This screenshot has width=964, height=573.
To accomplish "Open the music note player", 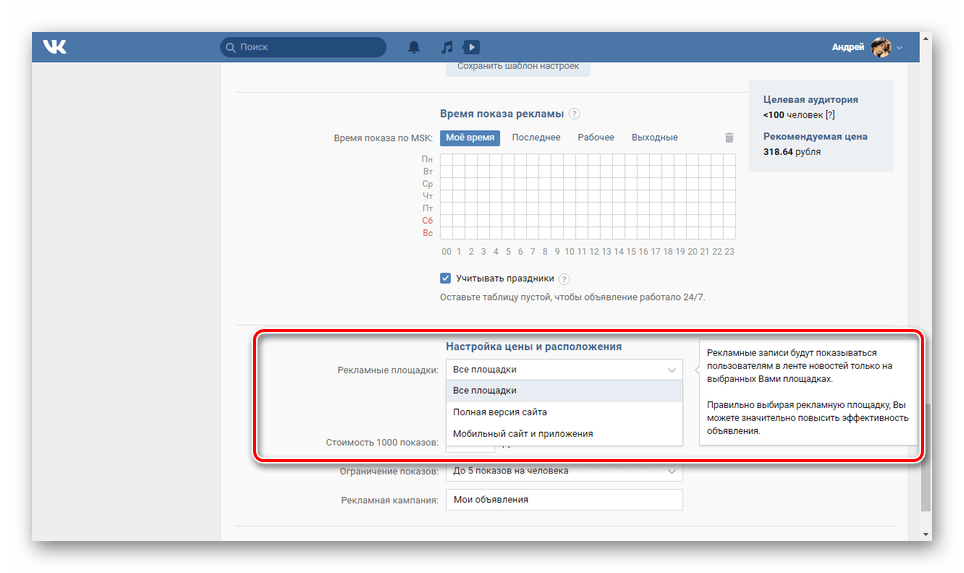I will [x=447, y=47].
